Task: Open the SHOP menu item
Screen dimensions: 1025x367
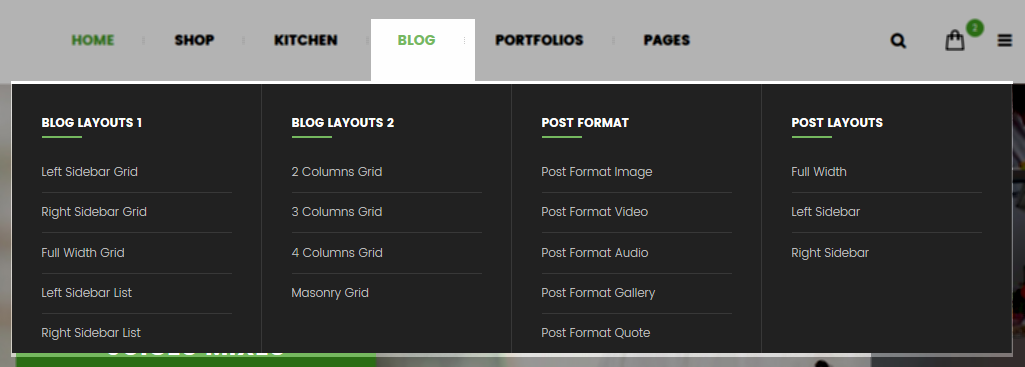Action: pyautogui.click(x=194, y=41)
